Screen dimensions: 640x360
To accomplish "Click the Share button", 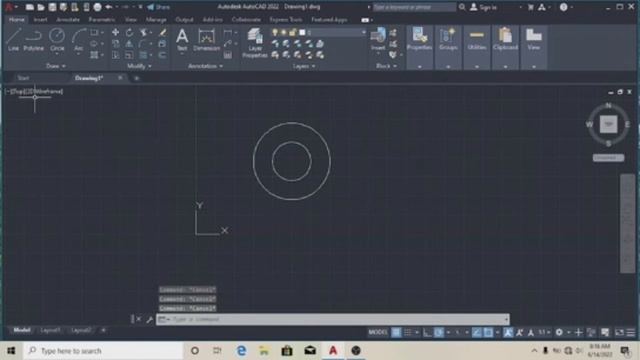I will coord(158,7).
